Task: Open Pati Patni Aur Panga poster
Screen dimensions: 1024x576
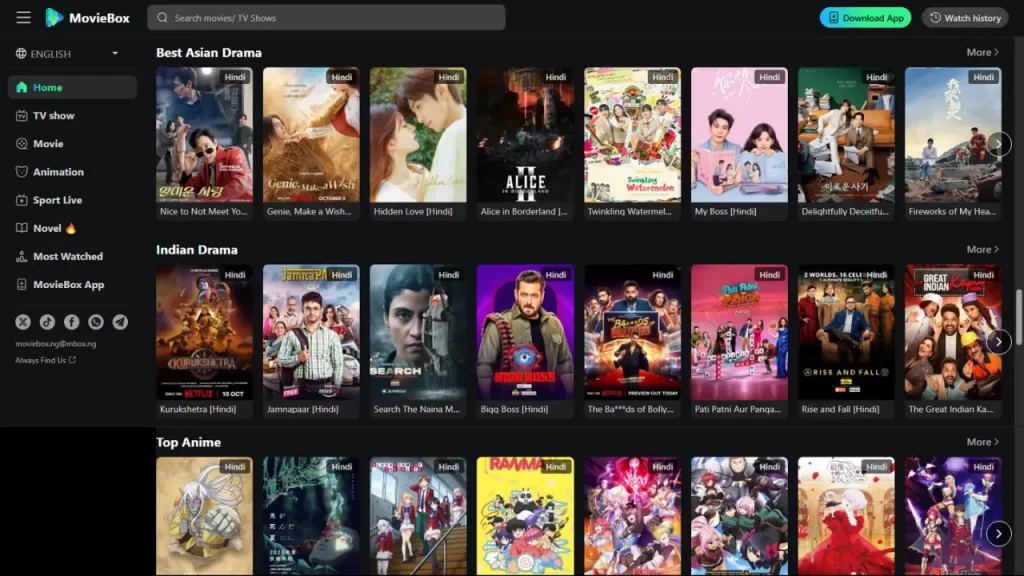Action: tap(739, 332)
